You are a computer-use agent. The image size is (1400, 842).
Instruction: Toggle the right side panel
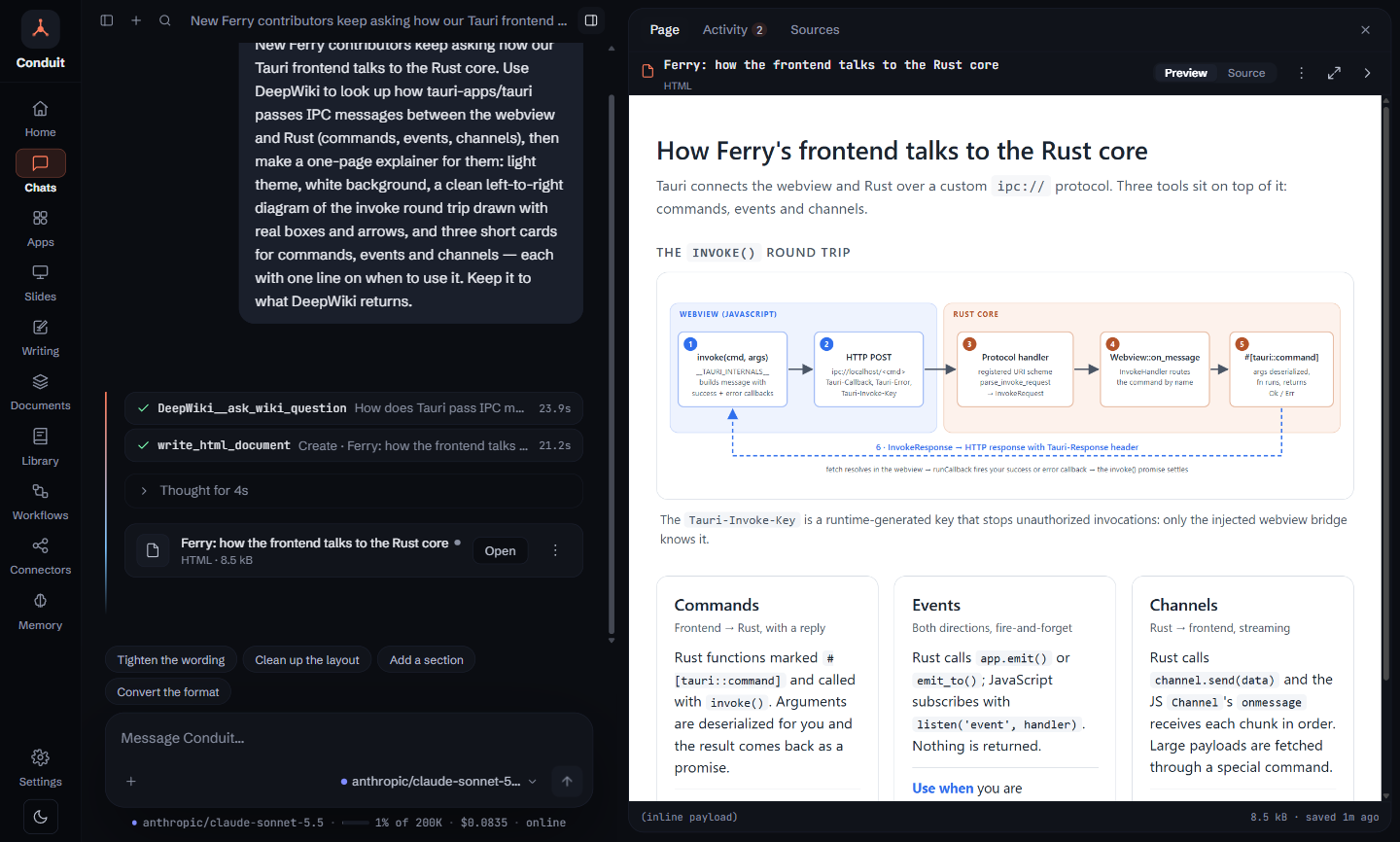[x=590, y=20]
